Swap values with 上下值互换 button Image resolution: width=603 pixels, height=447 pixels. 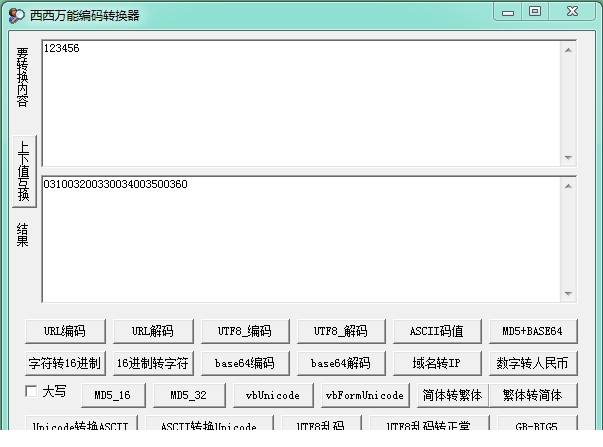[24, 171]
